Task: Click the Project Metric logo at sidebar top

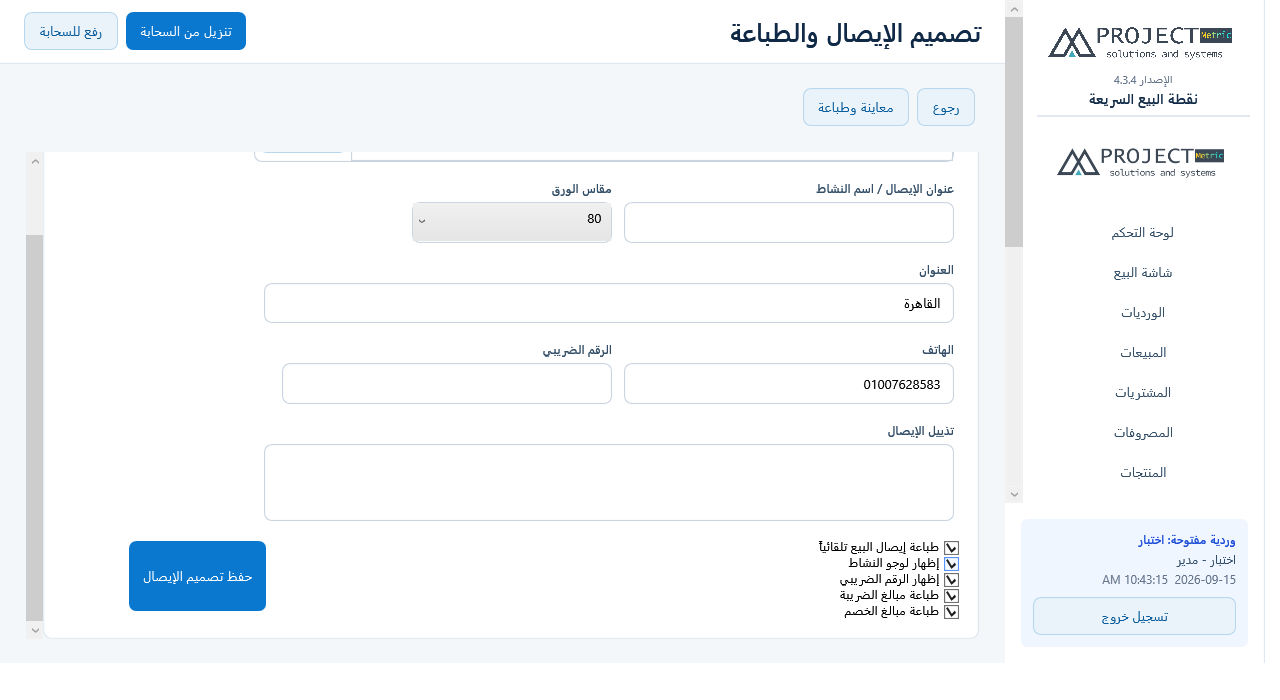Action: coord(1142,43)
